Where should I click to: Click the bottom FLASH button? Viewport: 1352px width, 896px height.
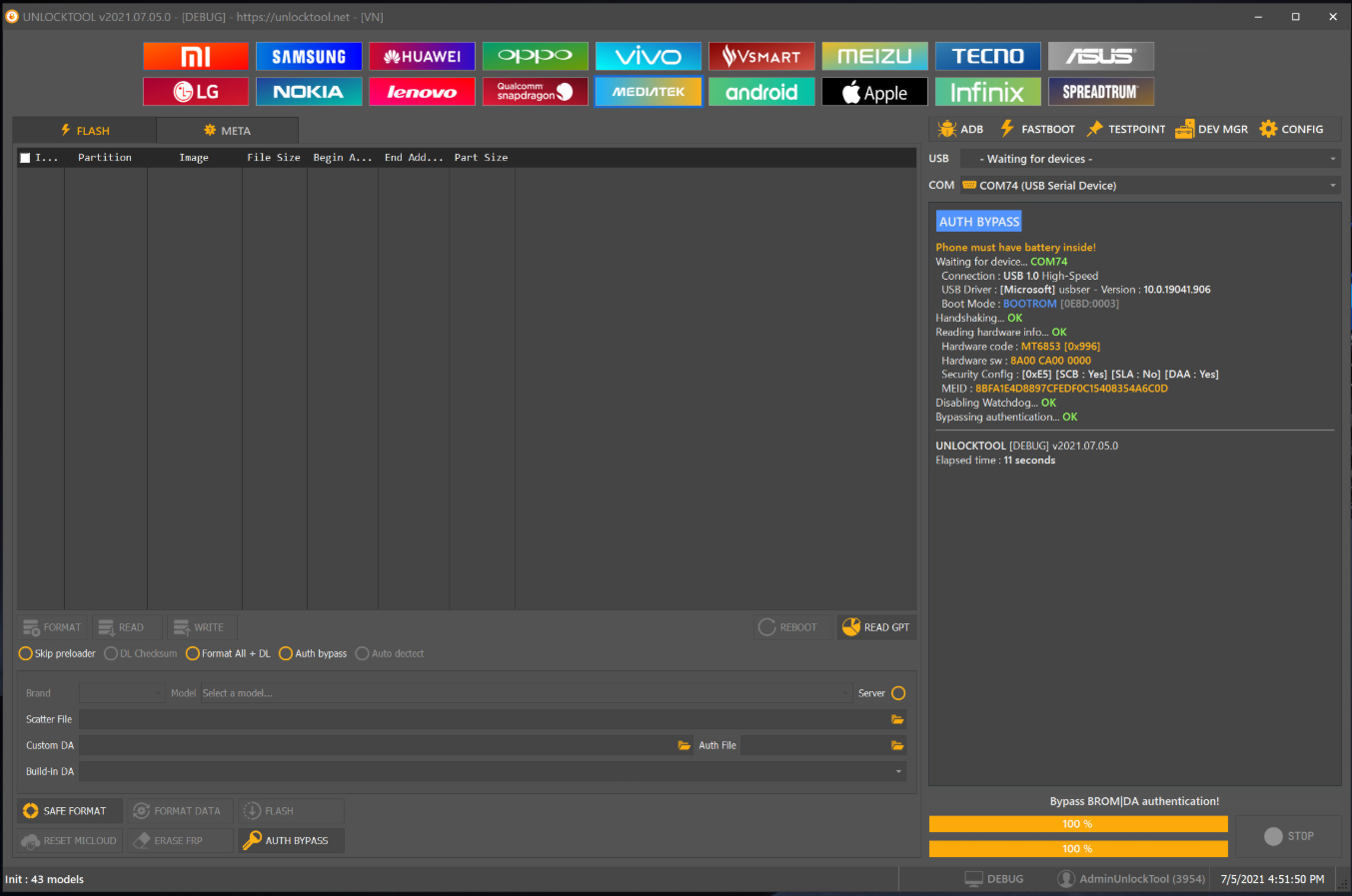tap(290, 811)
